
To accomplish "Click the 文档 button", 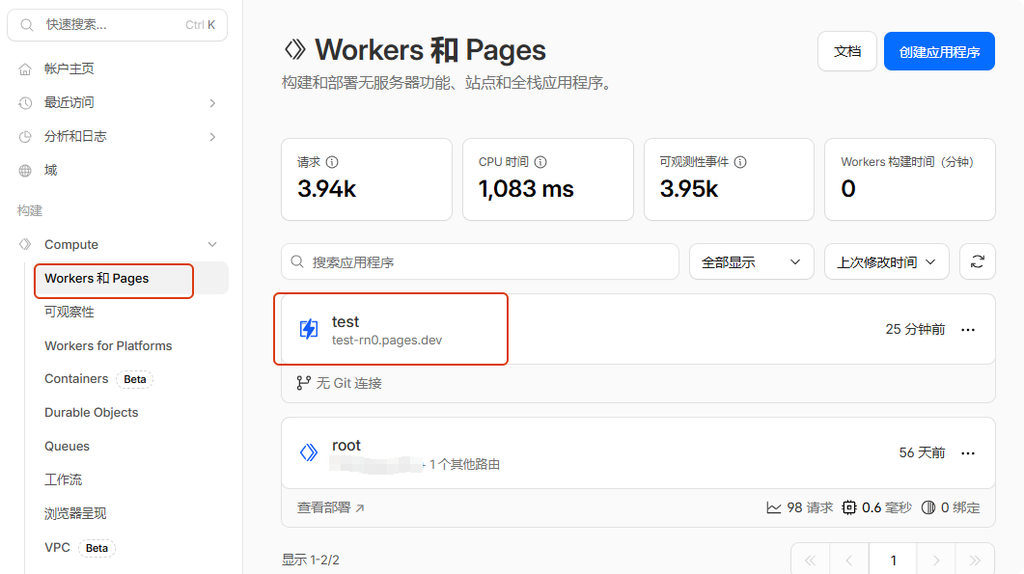I will 847,52.
